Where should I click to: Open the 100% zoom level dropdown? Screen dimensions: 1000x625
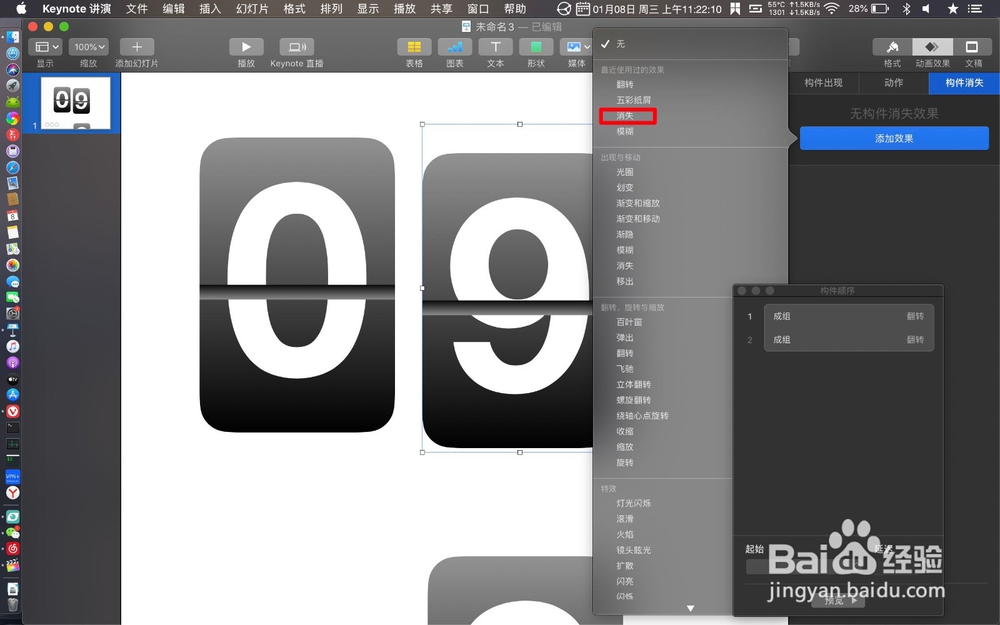pos(89,47)
